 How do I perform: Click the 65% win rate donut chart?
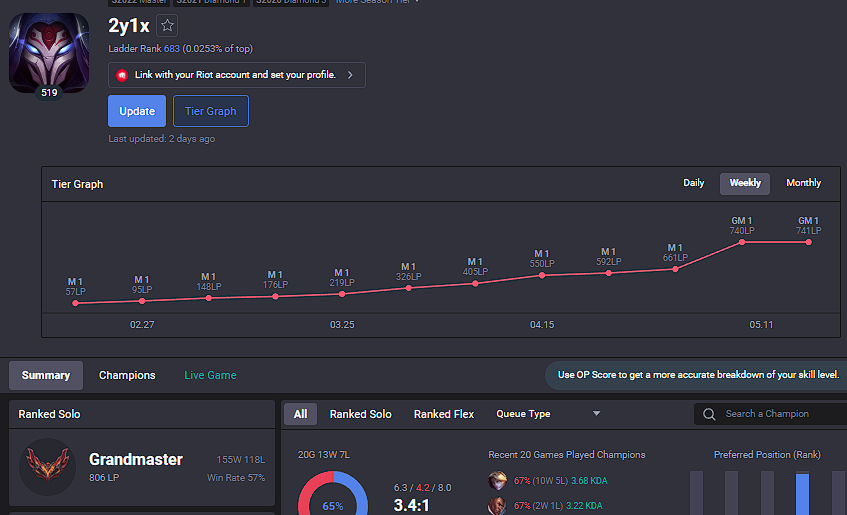(333, 494)
